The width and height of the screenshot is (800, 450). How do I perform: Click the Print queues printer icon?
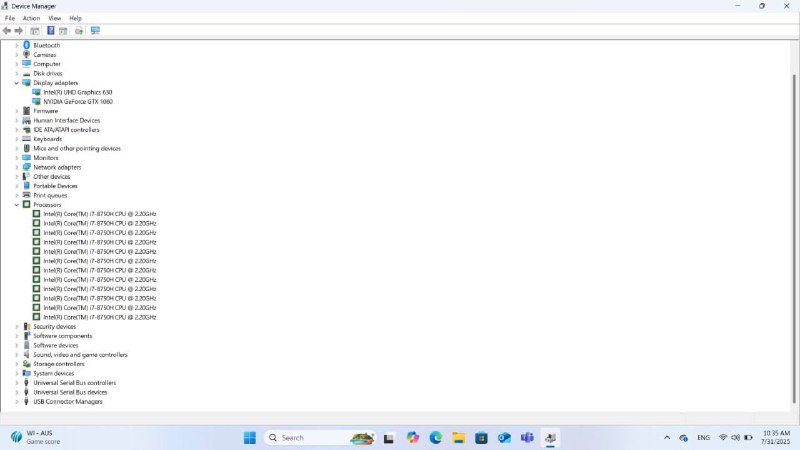point(27,195)
